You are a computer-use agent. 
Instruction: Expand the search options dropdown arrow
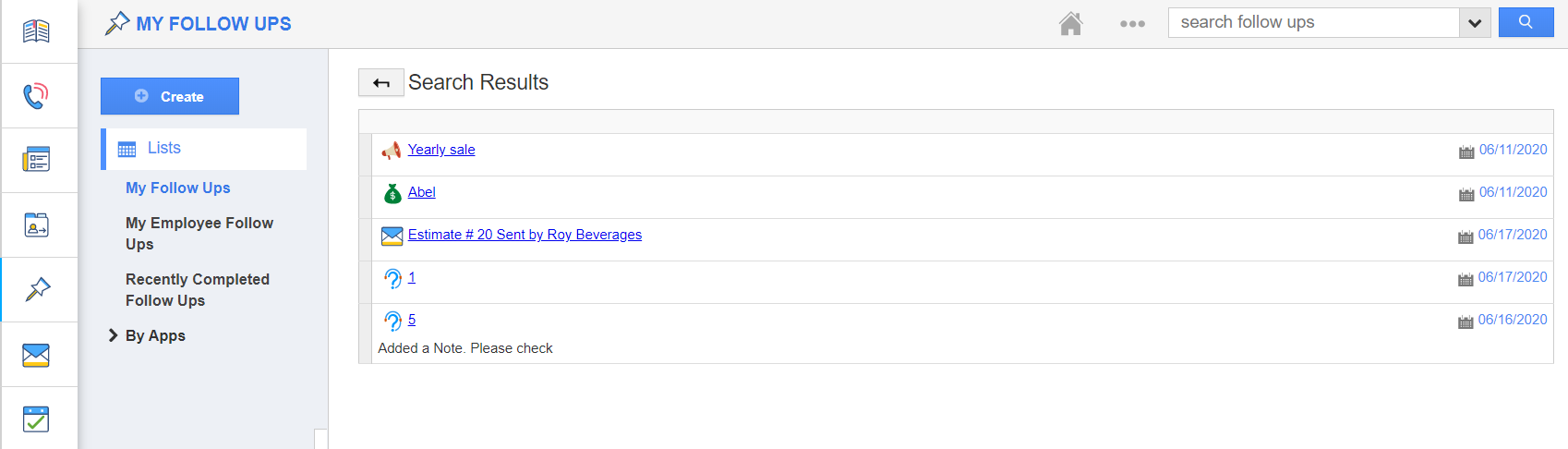click(1475, 23)
